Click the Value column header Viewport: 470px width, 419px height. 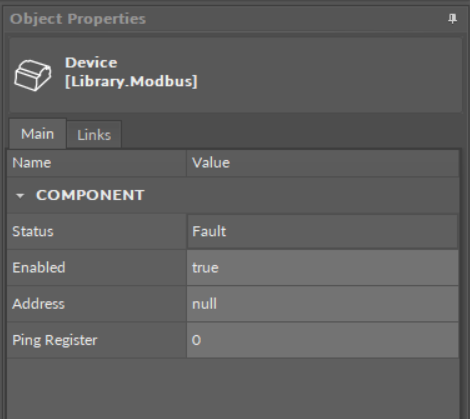tap(322, 163)
